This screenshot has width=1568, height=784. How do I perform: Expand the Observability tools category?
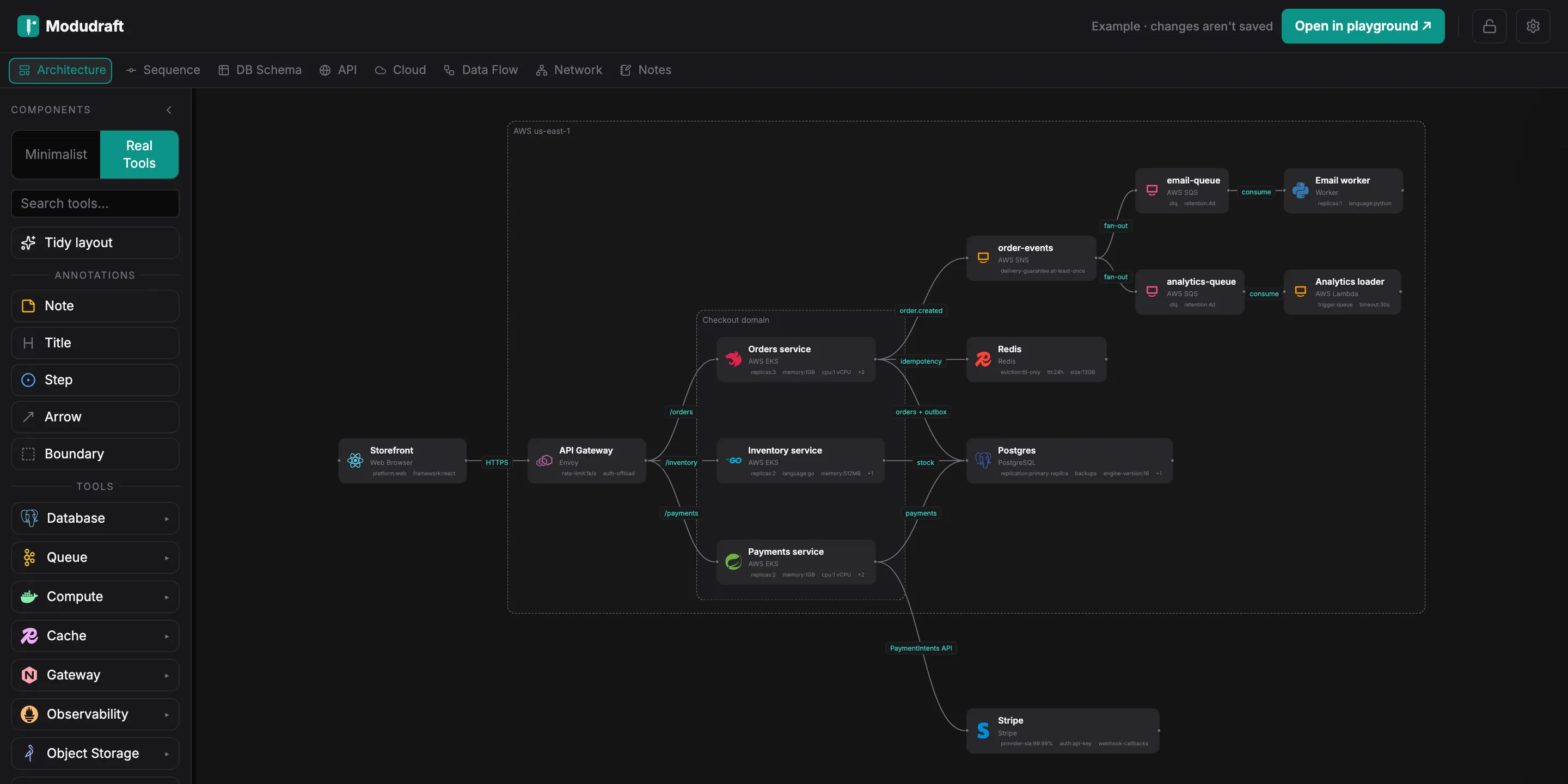tap(95, 714)
